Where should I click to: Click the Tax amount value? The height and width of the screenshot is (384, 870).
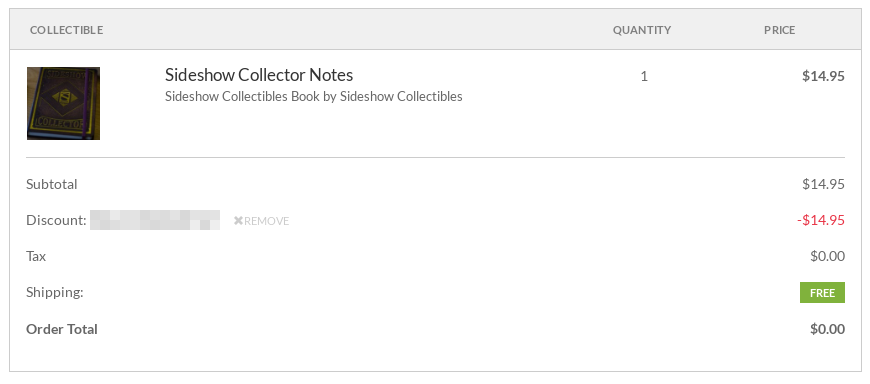point(827,256)
